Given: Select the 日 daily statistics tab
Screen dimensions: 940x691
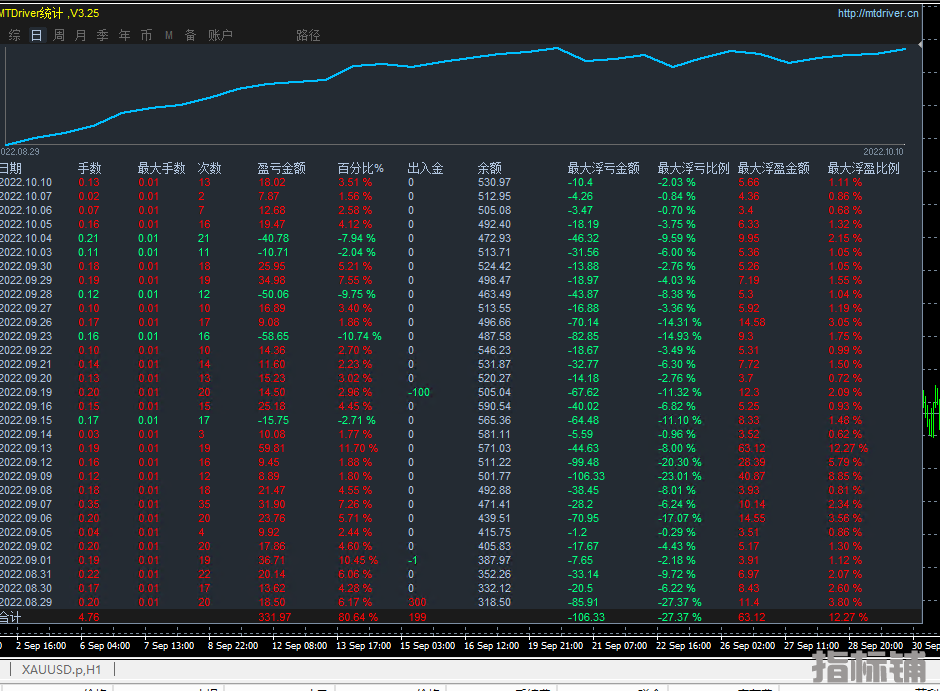Looking at the screenshot, I should [x=37, y=35].
